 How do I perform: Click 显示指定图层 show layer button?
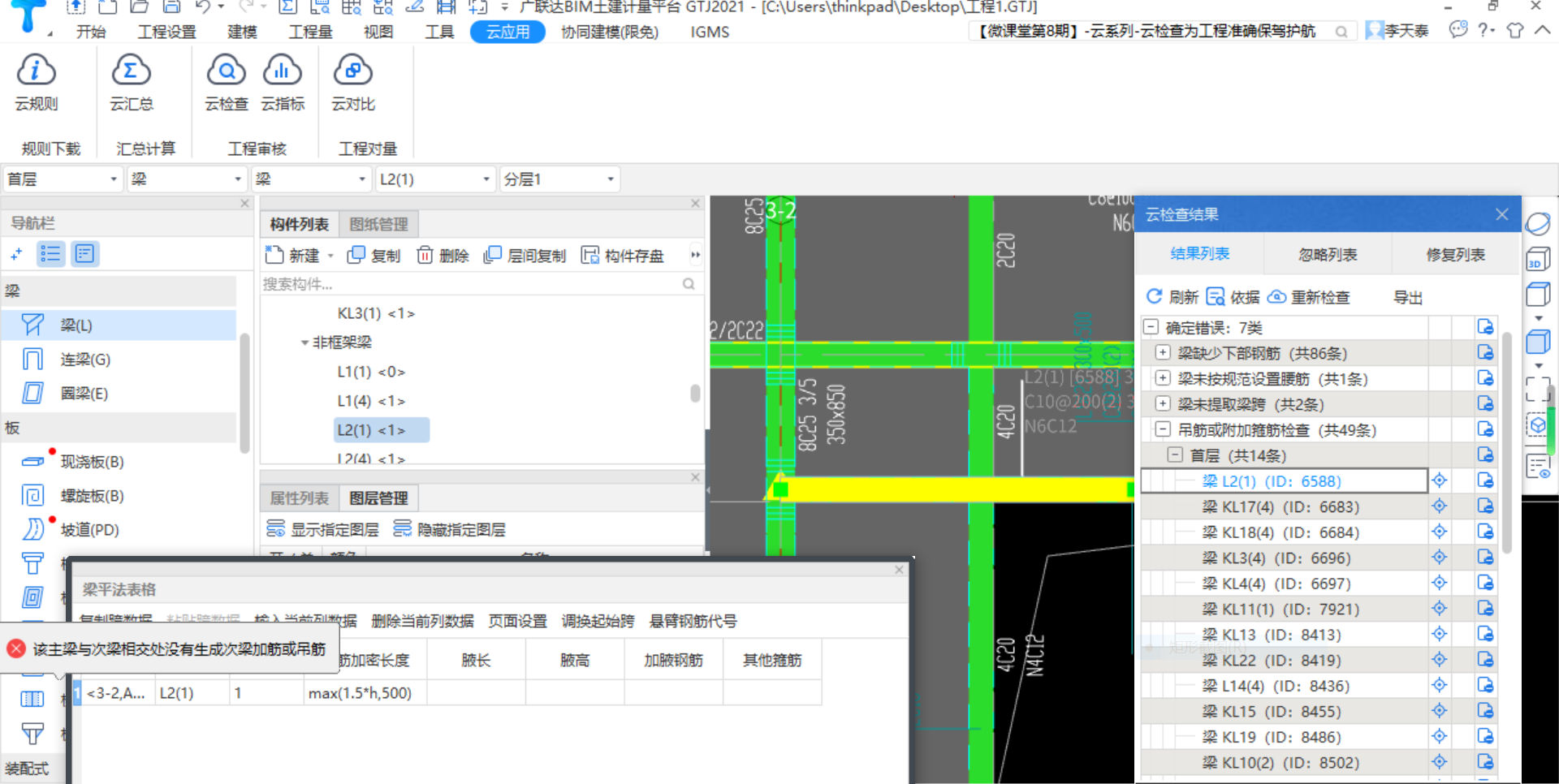322,530
